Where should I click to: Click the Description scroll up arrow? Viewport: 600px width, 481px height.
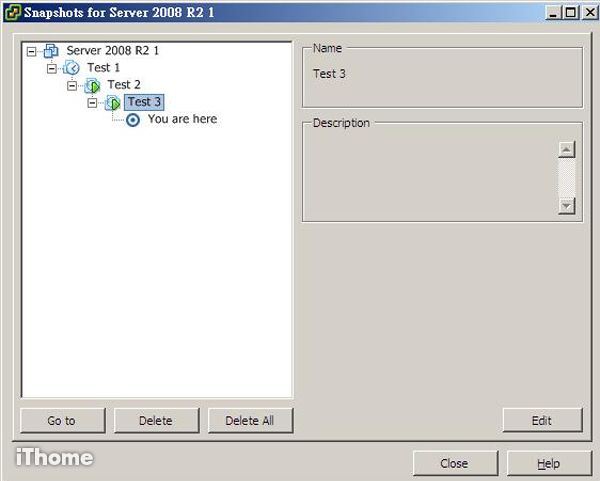(x=567, y=150)
